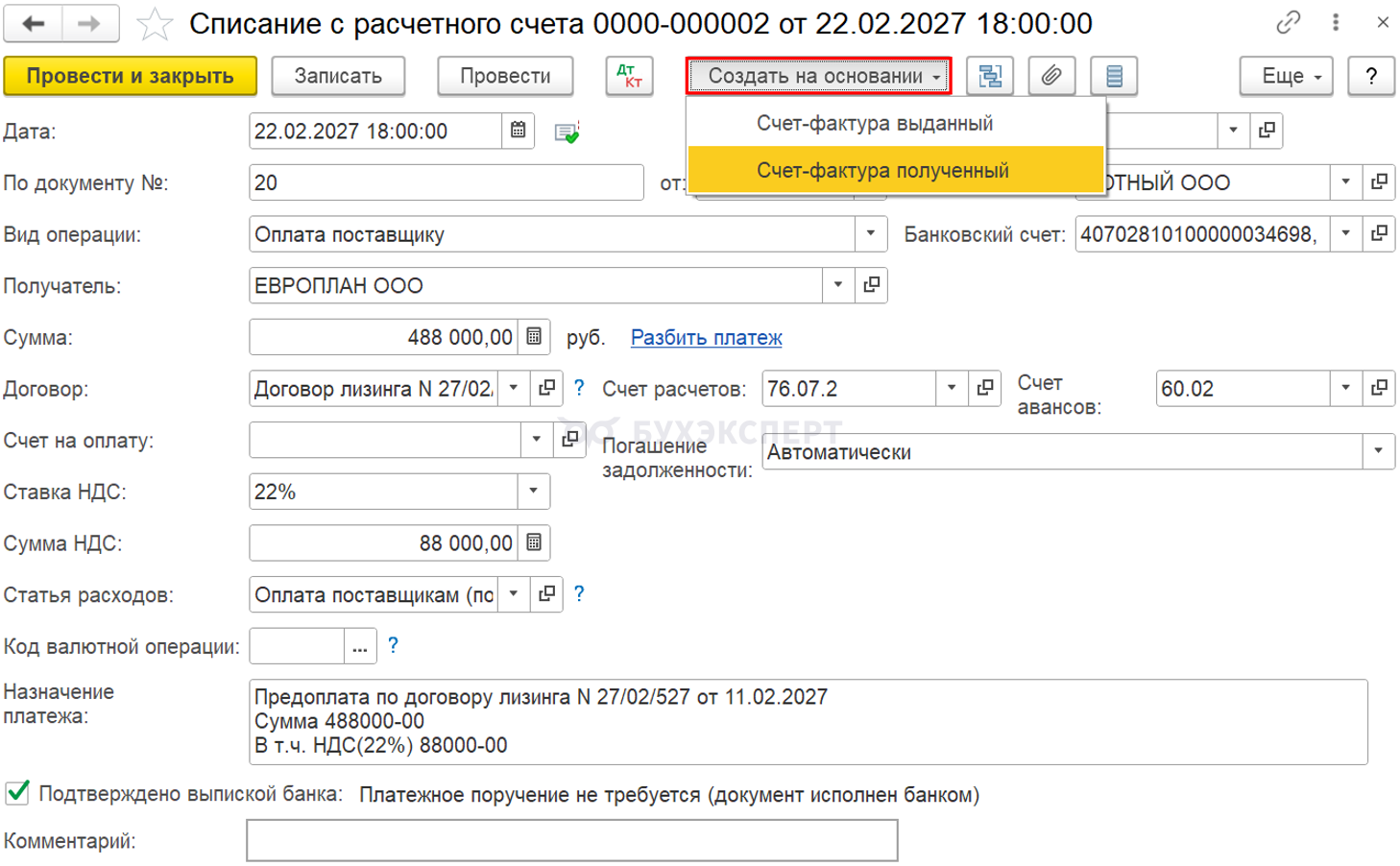Open calendar picker for Дата field
The width and height of the screenshot is (1400, 866).
click(x=518, y=131)
